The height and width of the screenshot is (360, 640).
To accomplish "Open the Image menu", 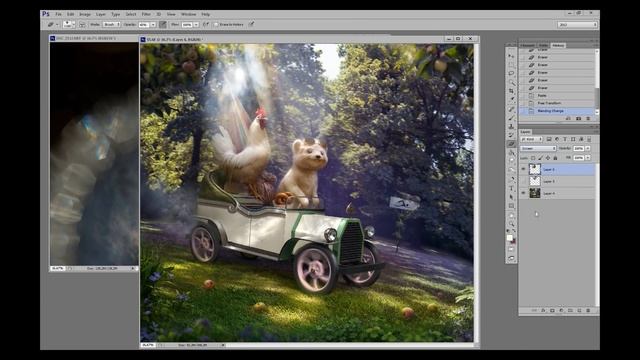I will pos(85,14).
